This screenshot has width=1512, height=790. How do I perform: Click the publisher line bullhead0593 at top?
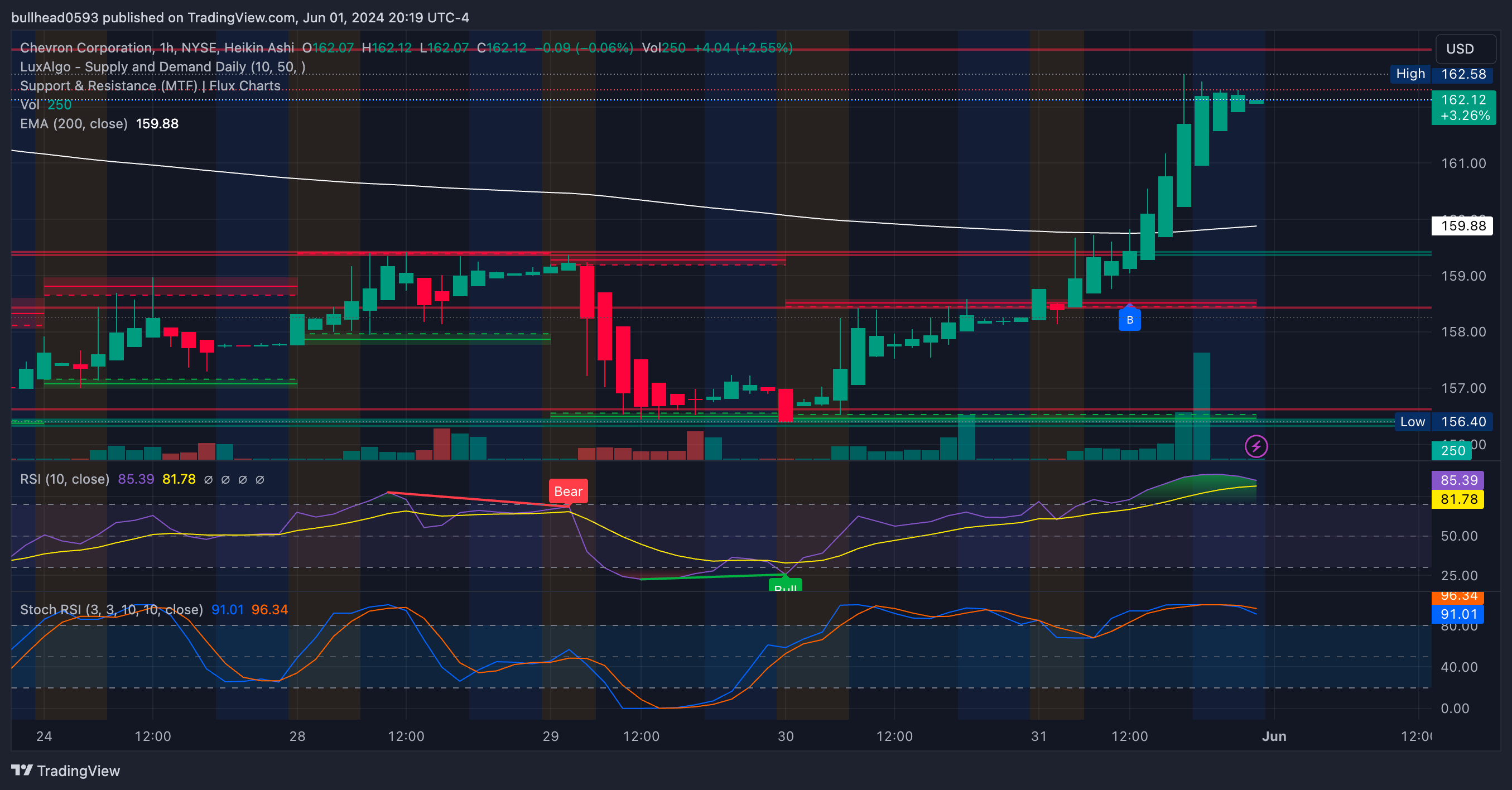pos(240,18)
